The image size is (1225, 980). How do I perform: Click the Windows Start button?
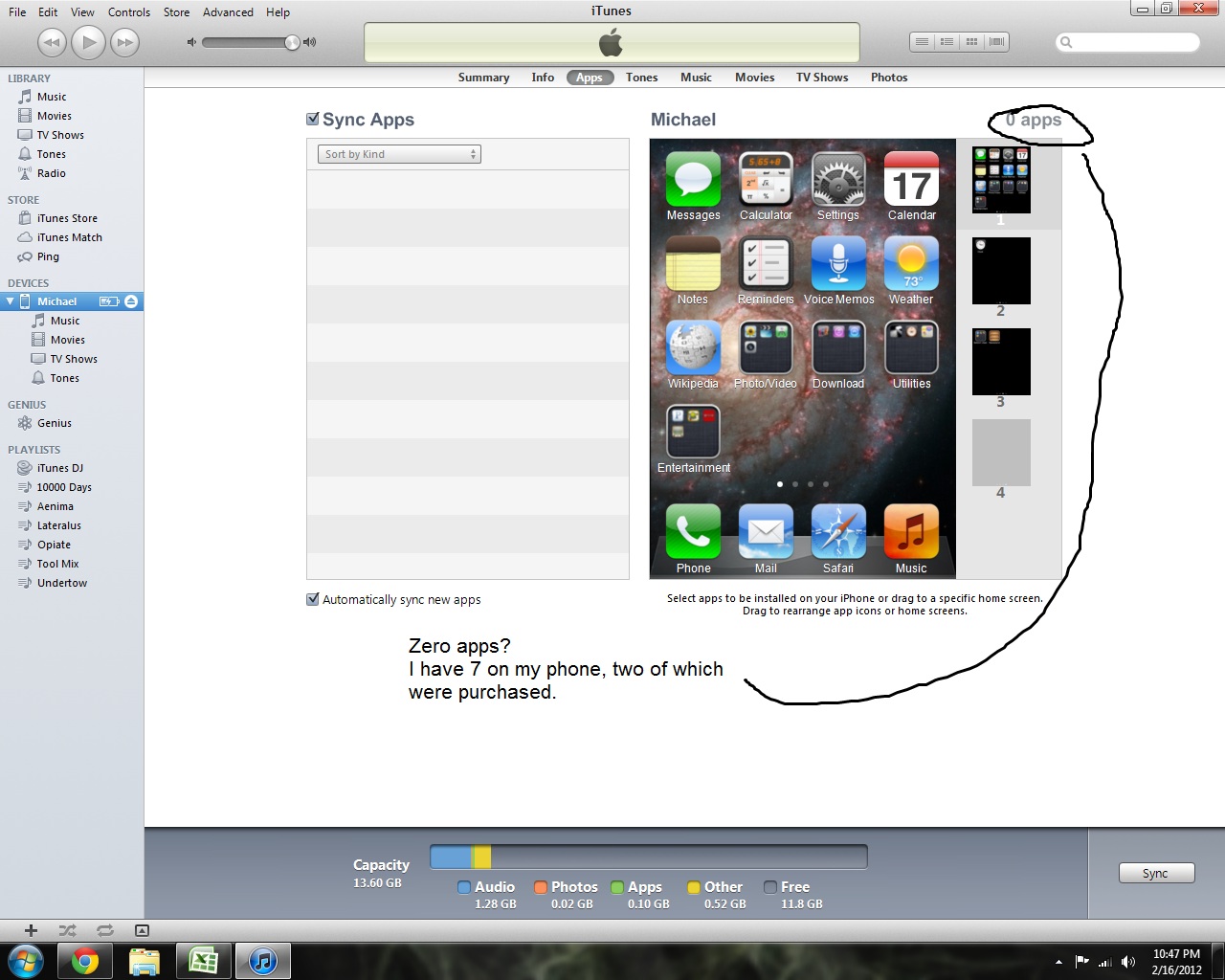coord(25,961)
